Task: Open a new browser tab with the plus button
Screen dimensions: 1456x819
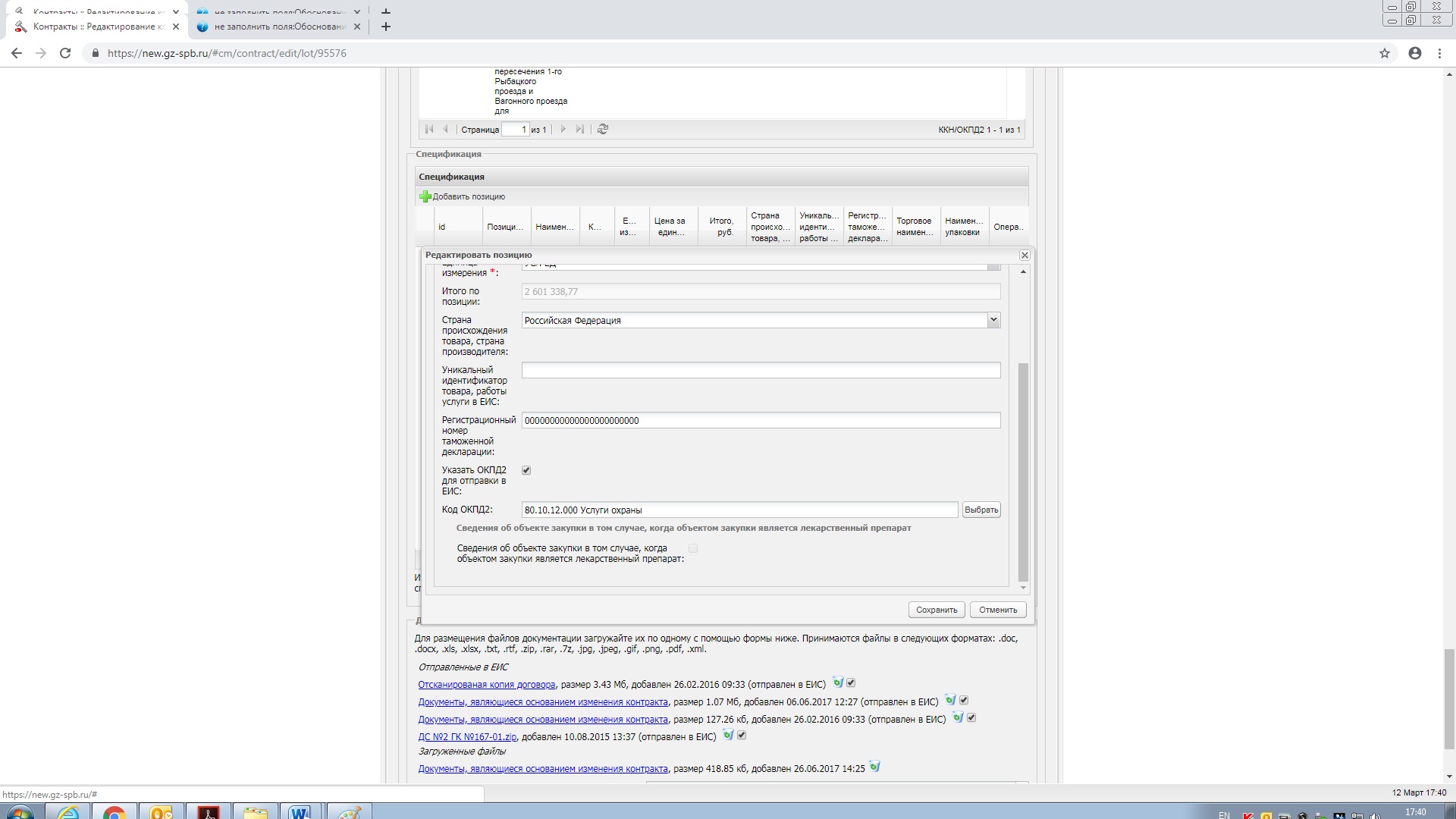Action: click(x=386, y=27)
